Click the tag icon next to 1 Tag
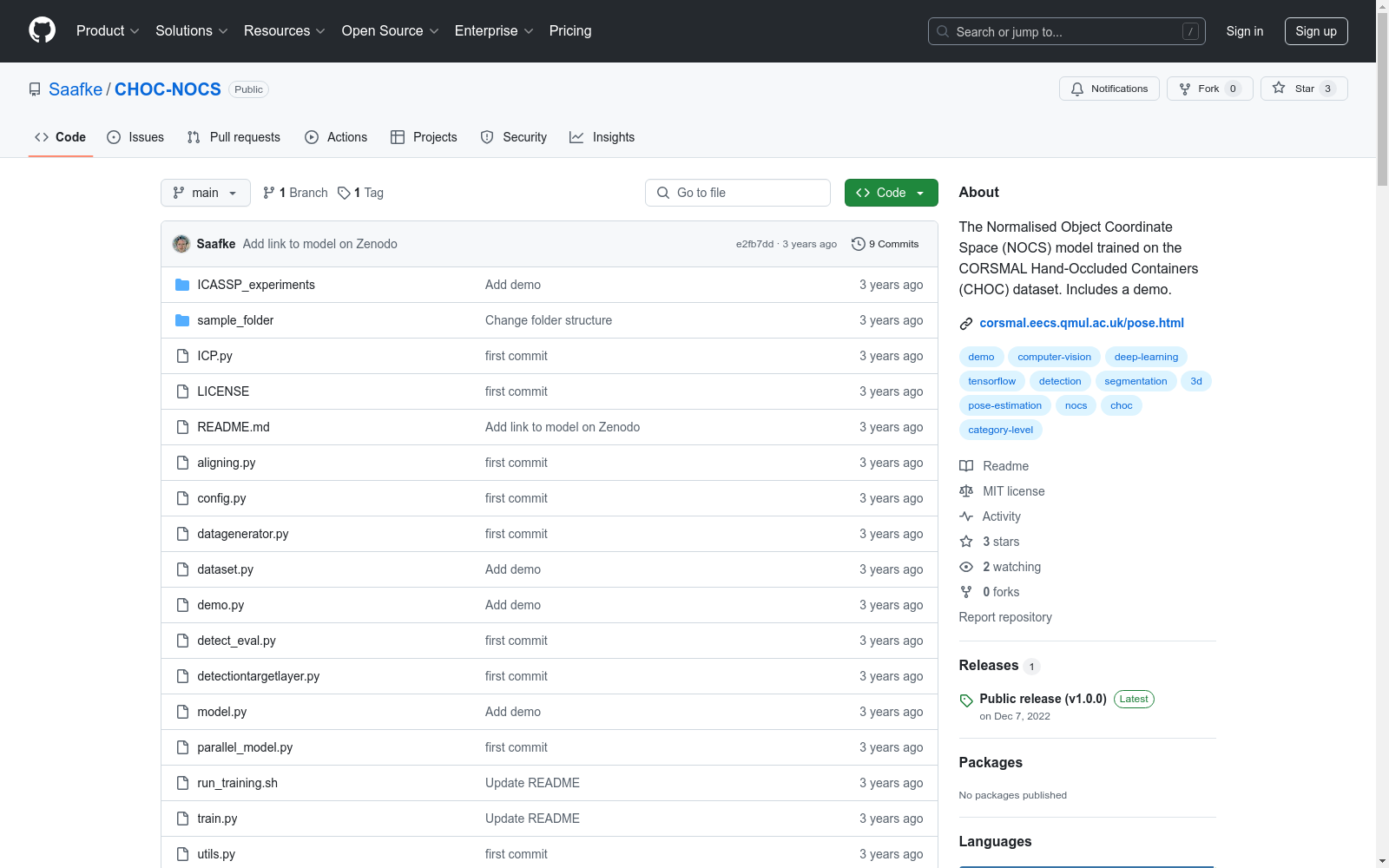This screenshot has width=1389, height=868. [x=344, y=193]
